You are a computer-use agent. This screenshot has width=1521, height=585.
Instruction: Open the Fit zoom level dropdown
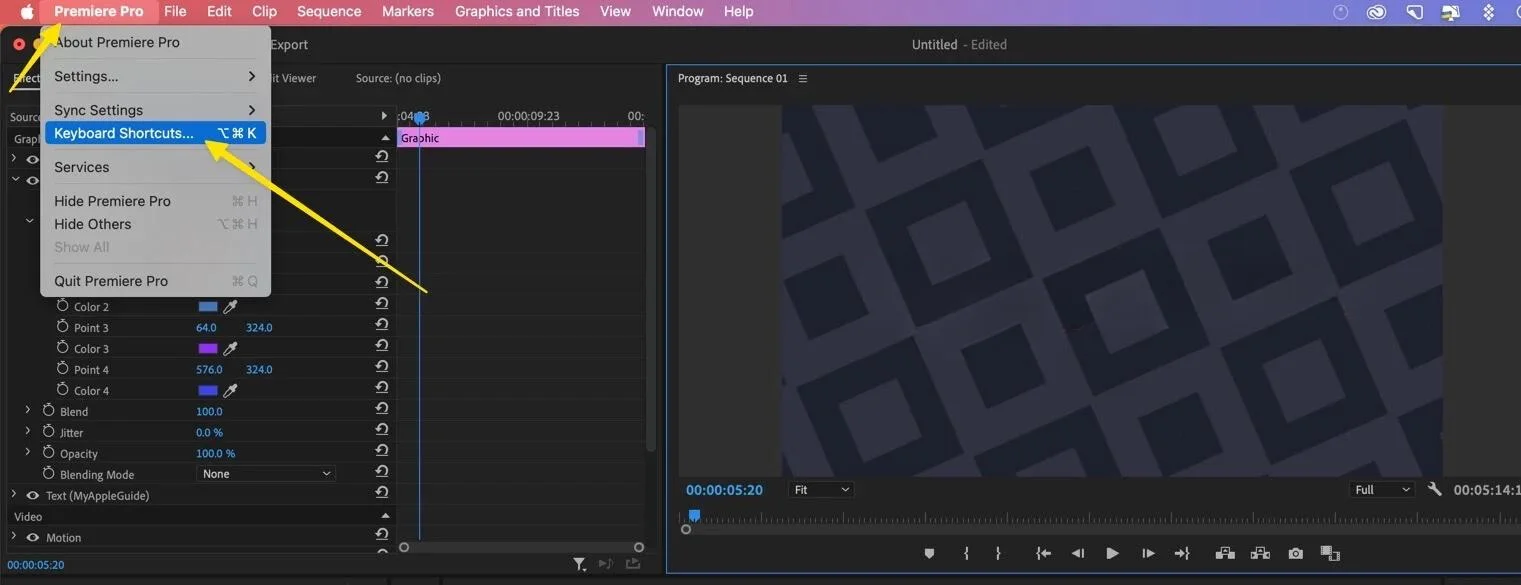click(821, 489)
